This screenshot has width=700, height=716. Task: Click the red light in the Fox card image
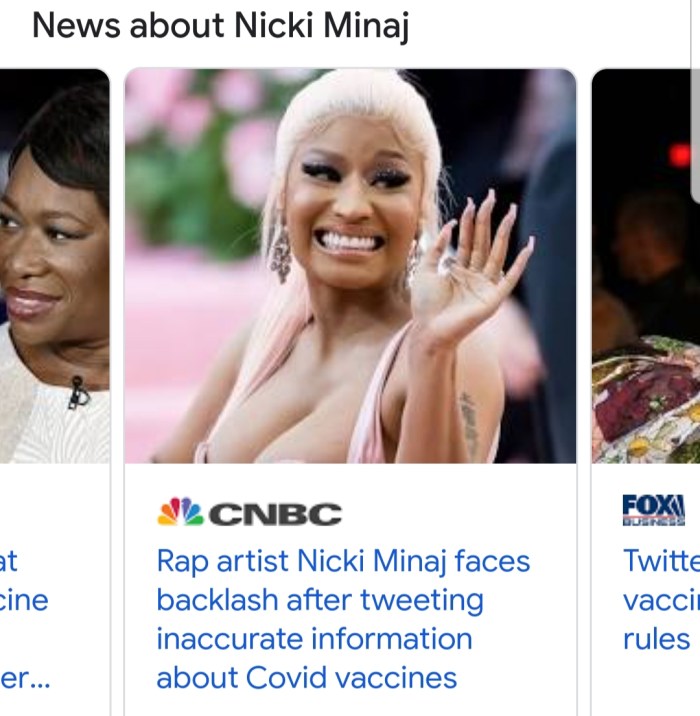pos(680,155)
